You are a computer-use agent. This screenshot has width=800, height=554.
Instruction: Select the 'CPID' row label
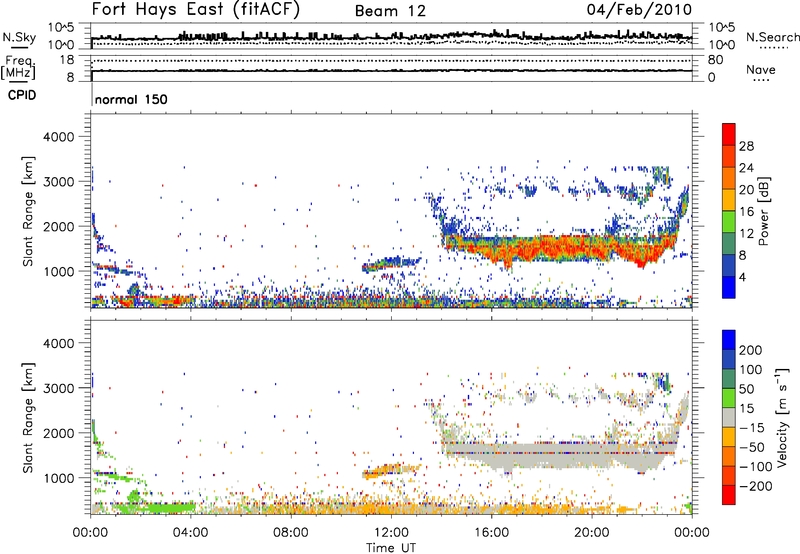22,95
